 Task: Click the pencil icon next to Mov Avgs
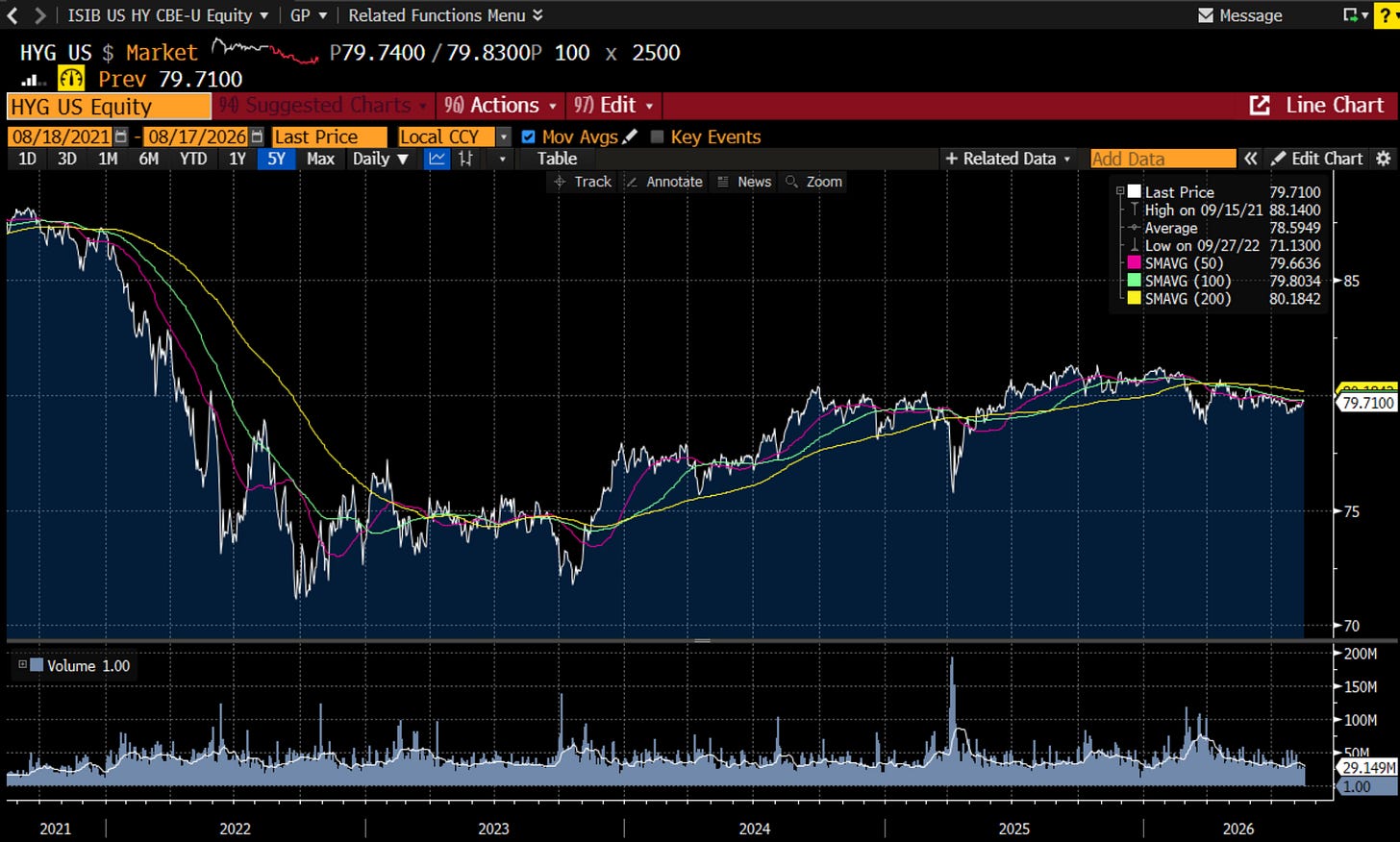coord(630,136)
